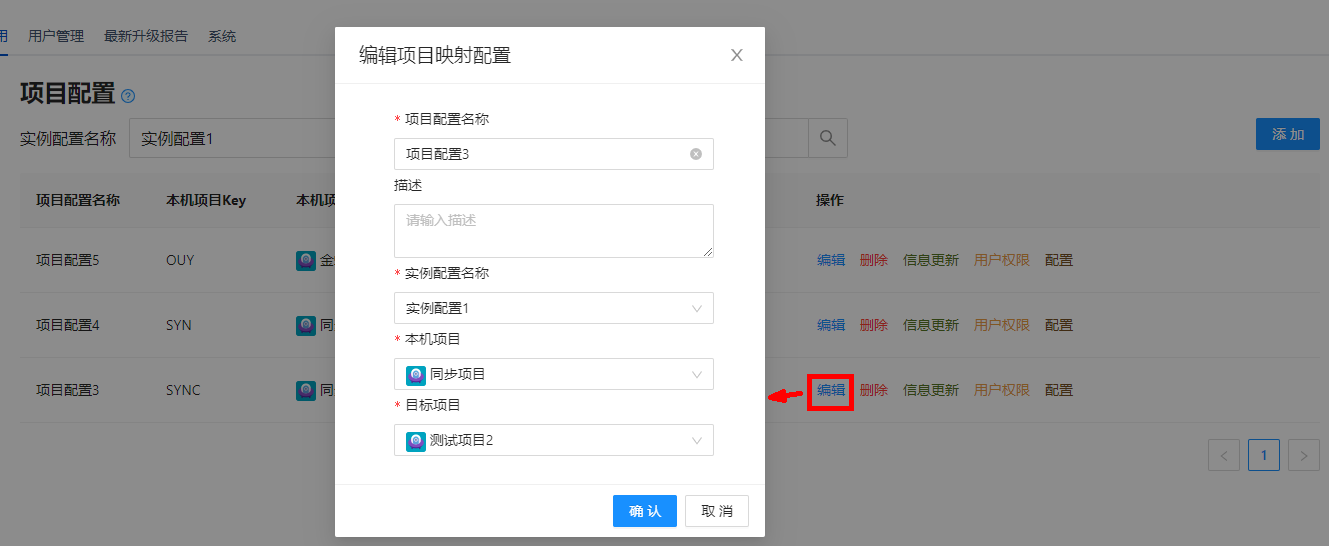The height and width of the screenshot is (546, 1329).
Task: Expand the 实例配置名称 dropdown in dialog
Action: 697,308
